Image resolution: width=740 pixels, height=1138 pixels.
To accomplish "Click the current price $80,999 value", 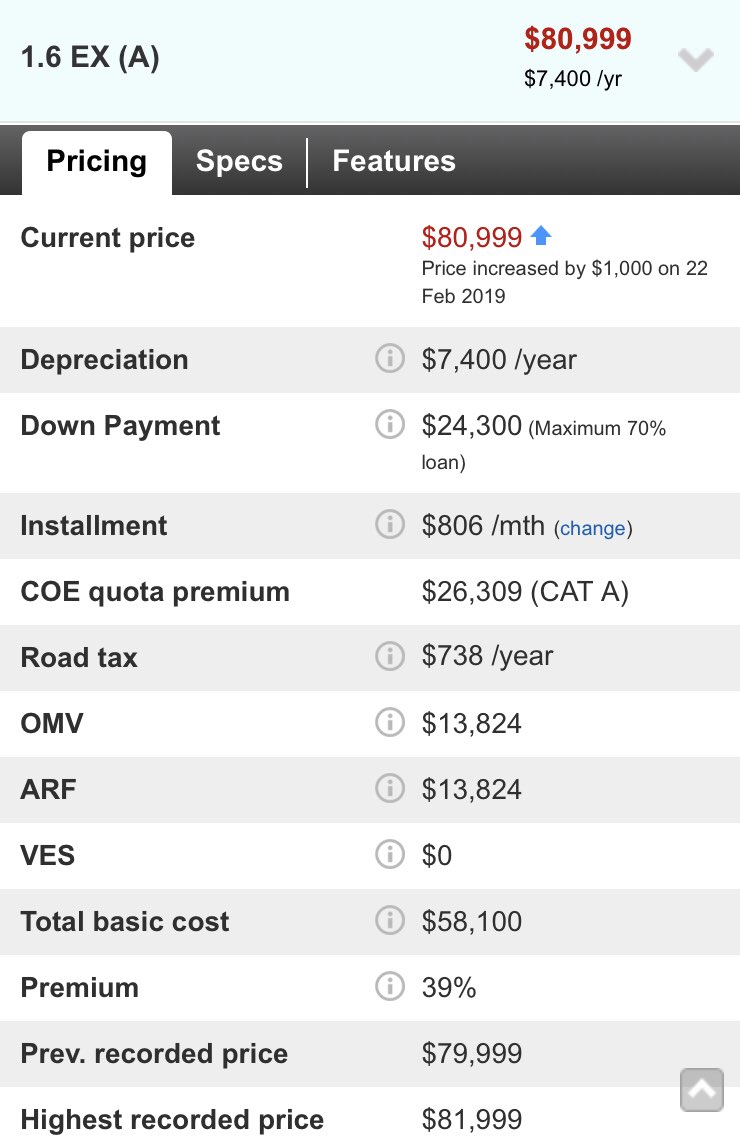I will click(x=472, y=238).
